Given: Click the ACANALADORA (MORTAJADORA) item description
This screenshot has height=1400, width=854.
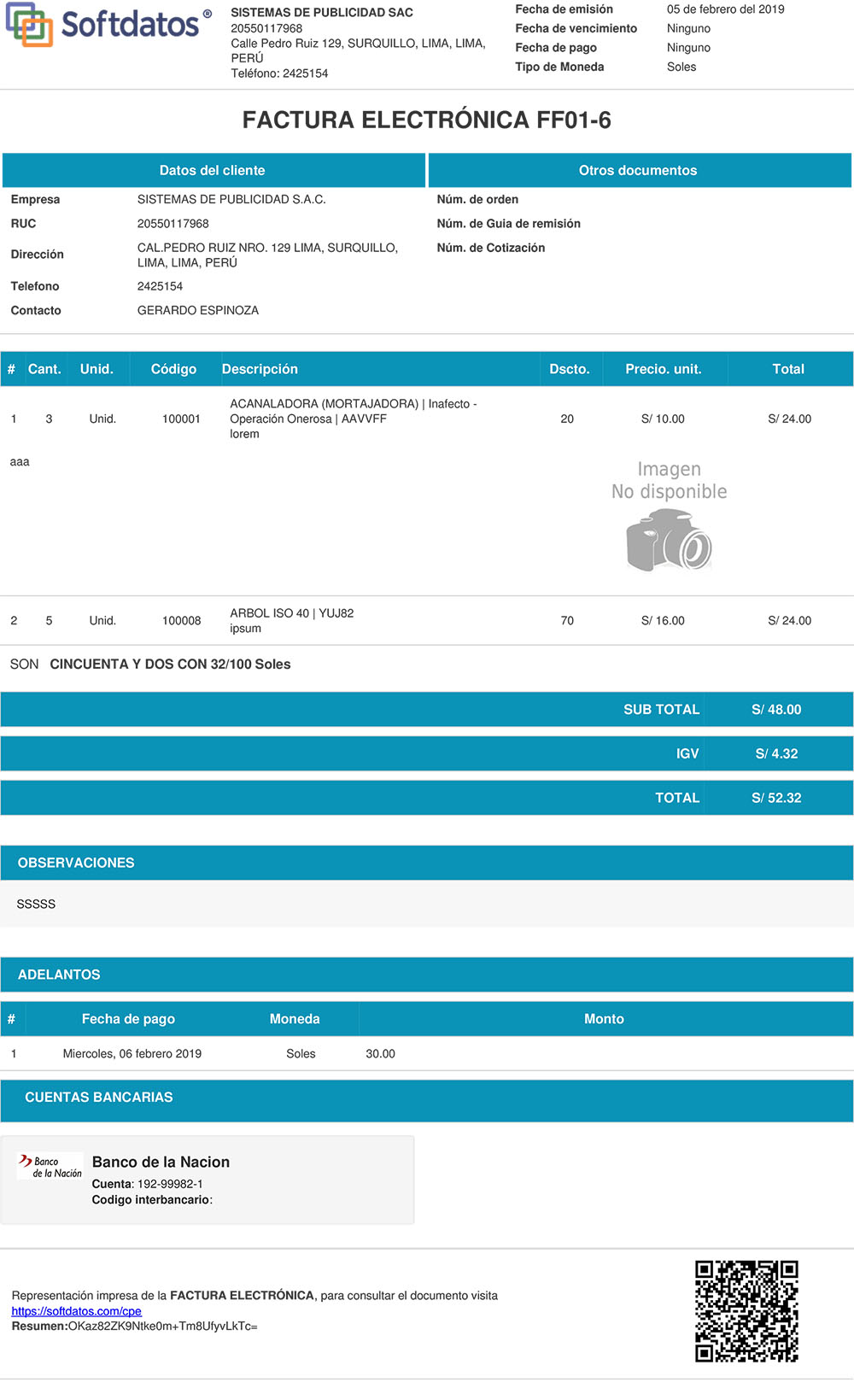Looking at the screenshot, I should pos(324,404).
